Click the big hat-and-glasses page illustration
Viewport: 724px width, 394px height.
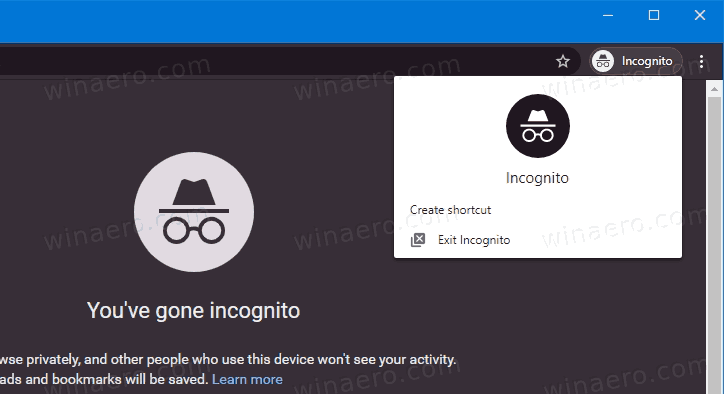pos(194,212)
